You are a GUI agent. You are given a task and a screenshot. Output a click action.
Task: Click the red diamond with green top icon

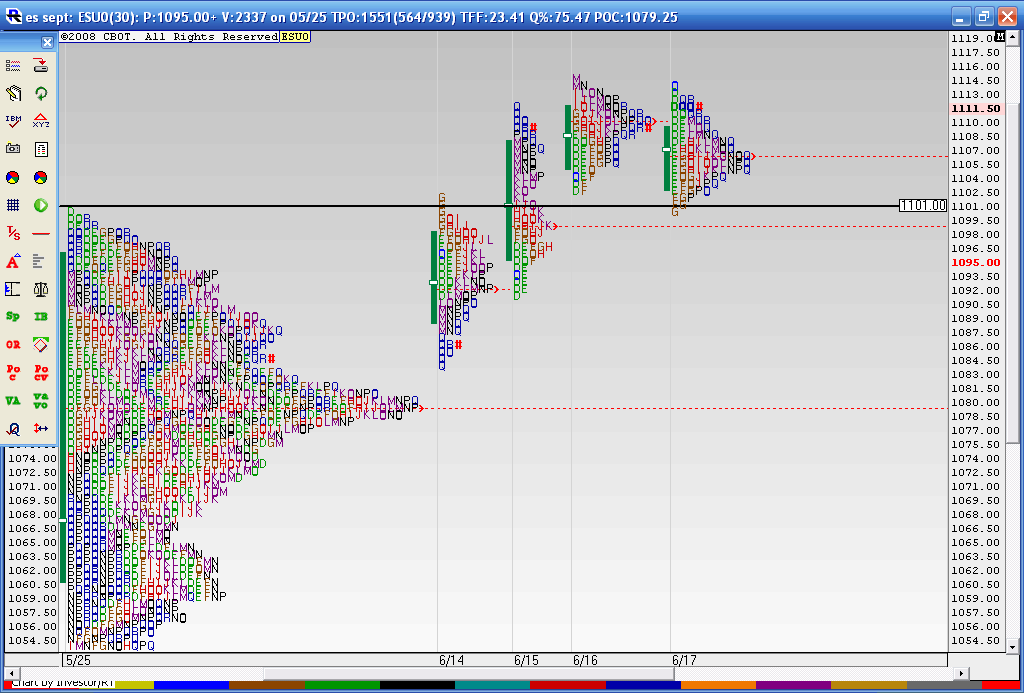coord(40,344)
